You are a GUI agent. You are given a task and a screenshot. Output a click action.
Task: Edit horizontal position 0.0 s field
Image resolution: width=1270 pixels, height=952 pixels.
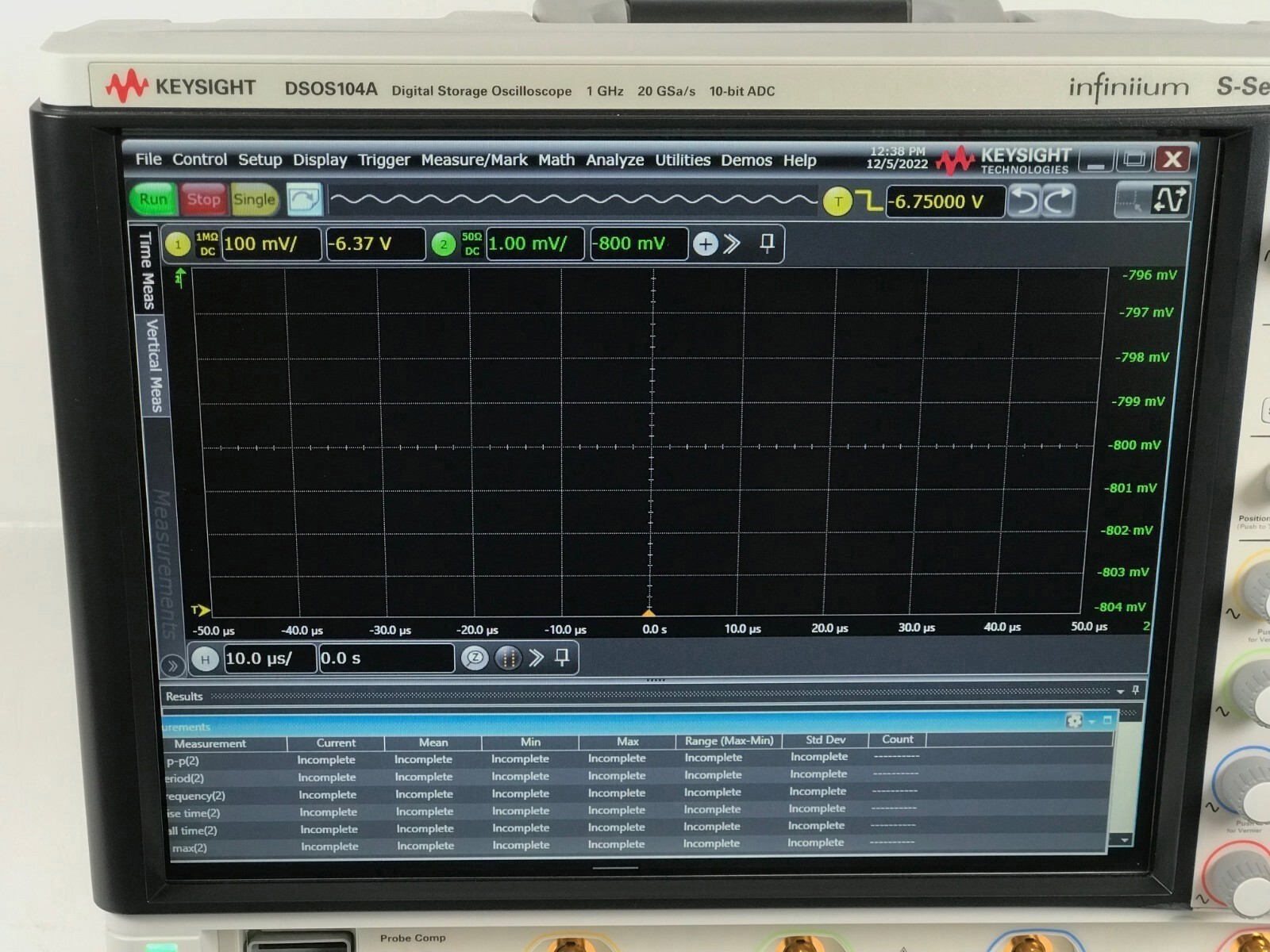[x=386, y=658]
